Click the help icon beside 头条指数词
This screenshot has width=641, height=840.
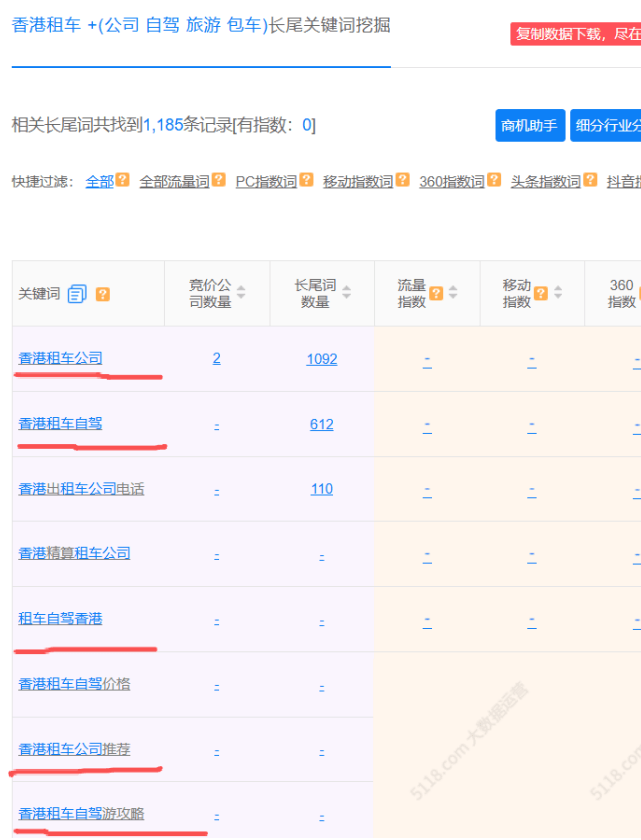[590, 180]
